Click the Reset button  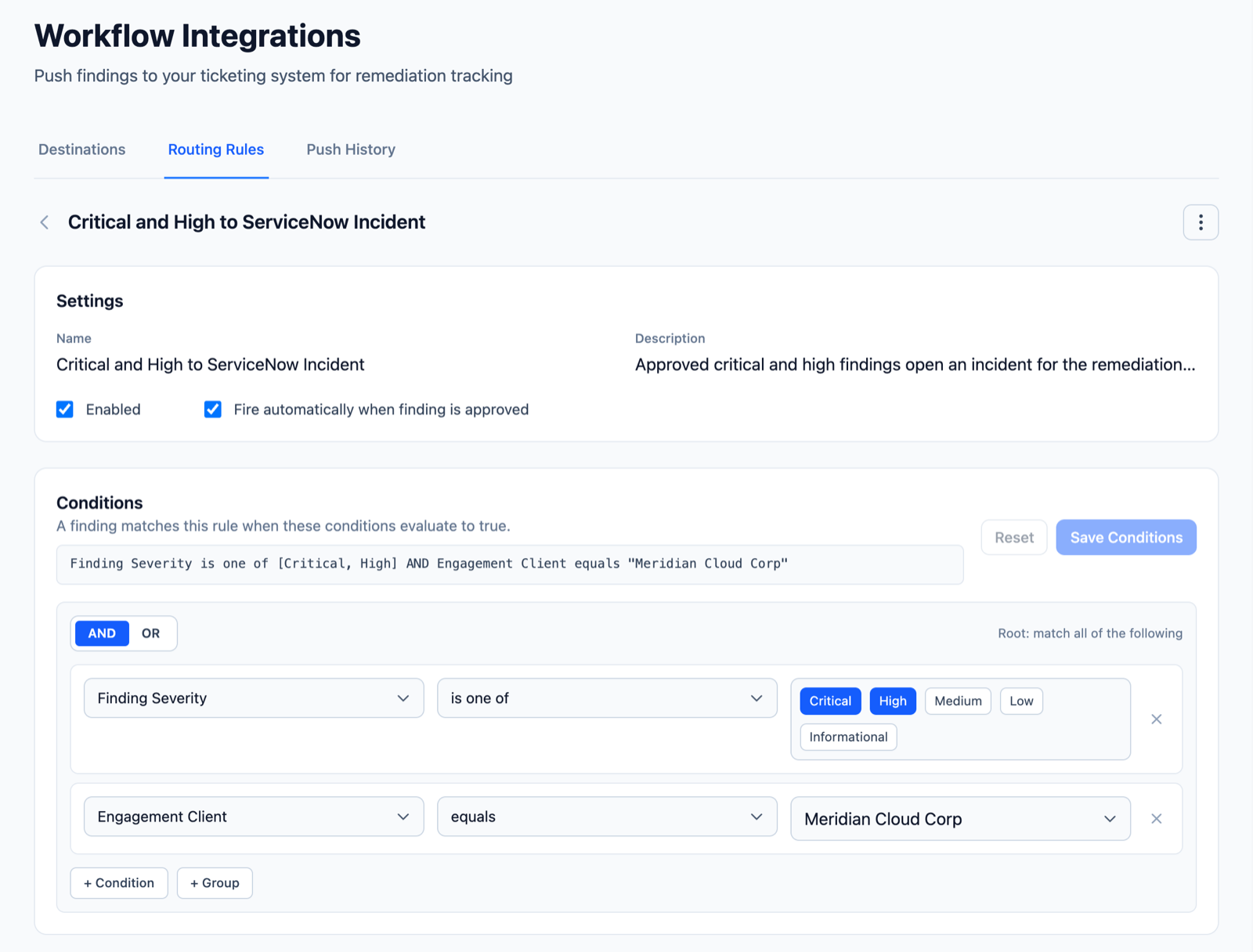click(x=1014, y=537)
